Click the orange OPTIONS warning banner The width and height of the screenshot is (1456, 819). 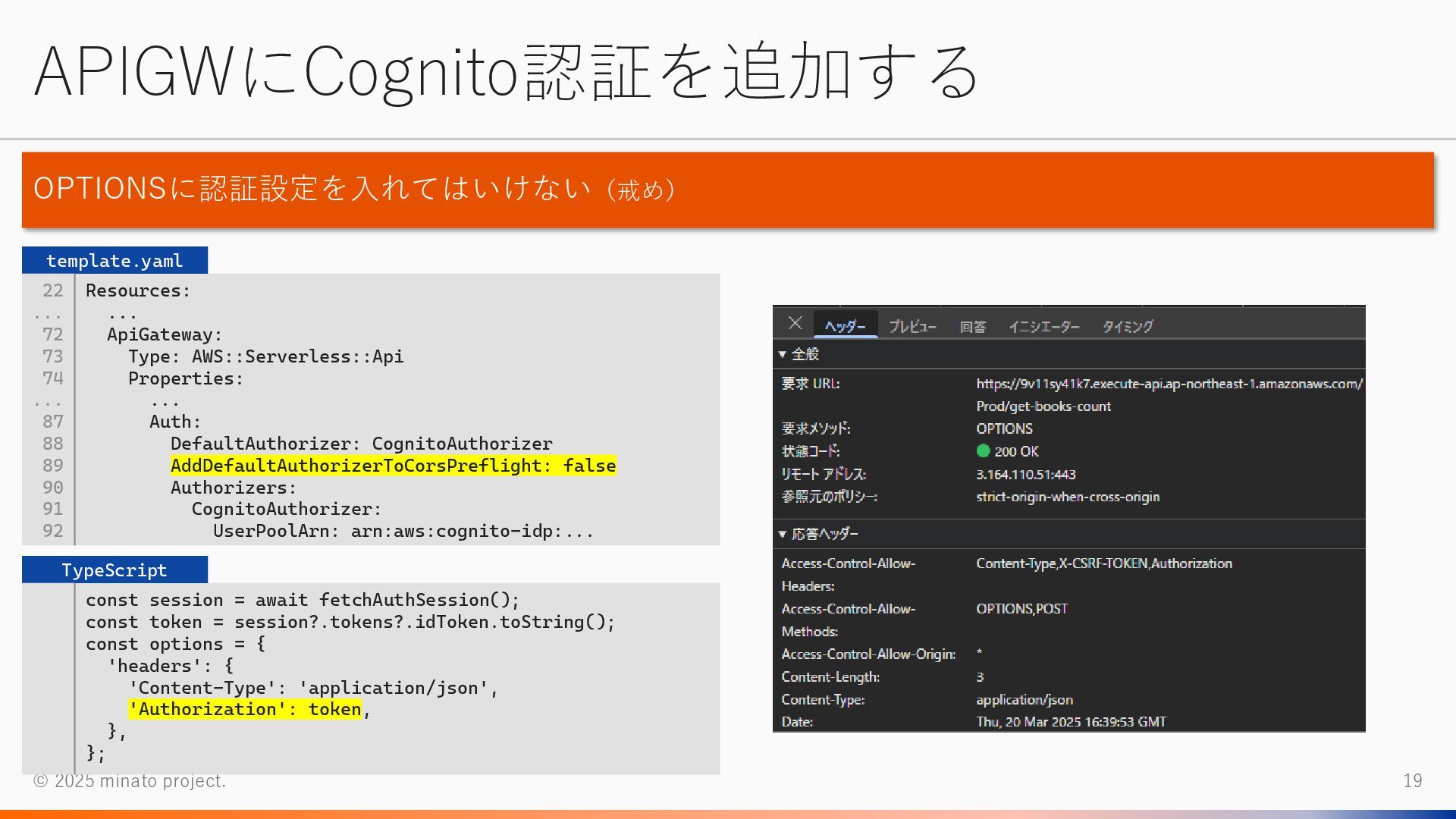(x=727, y=190)
